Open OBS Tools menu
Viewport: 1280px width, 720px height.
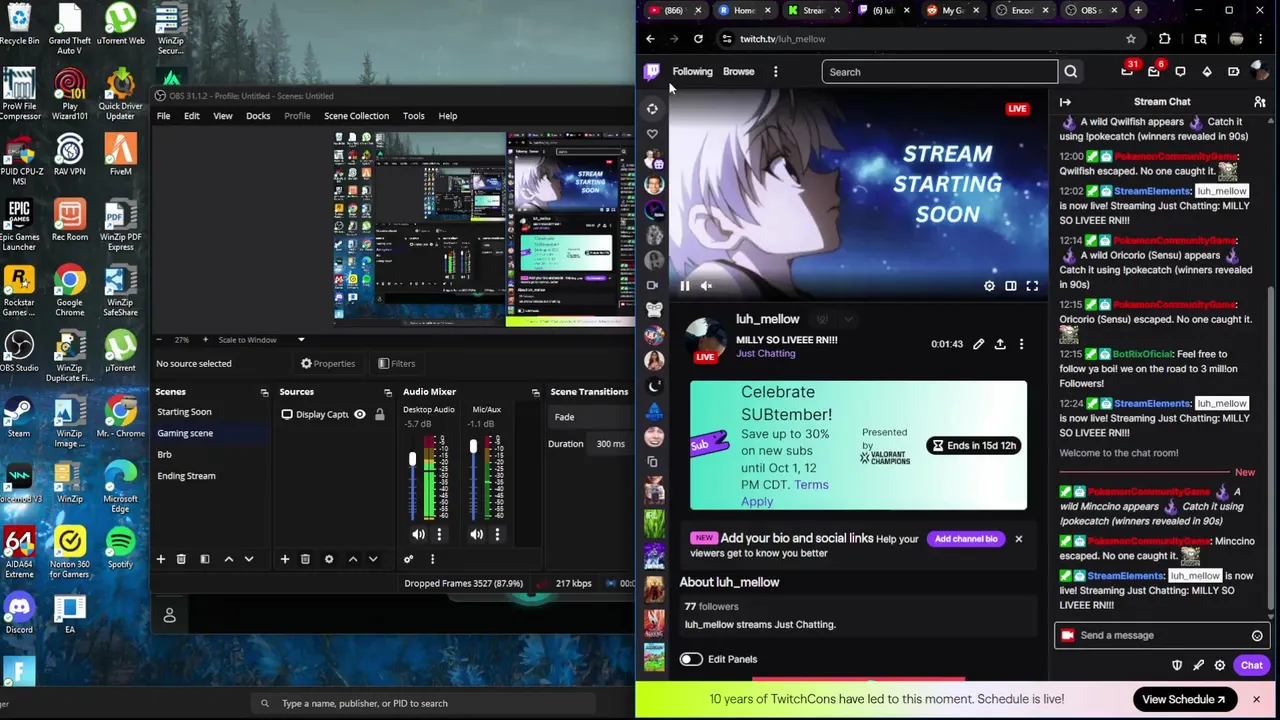click(x=413, y=116)
